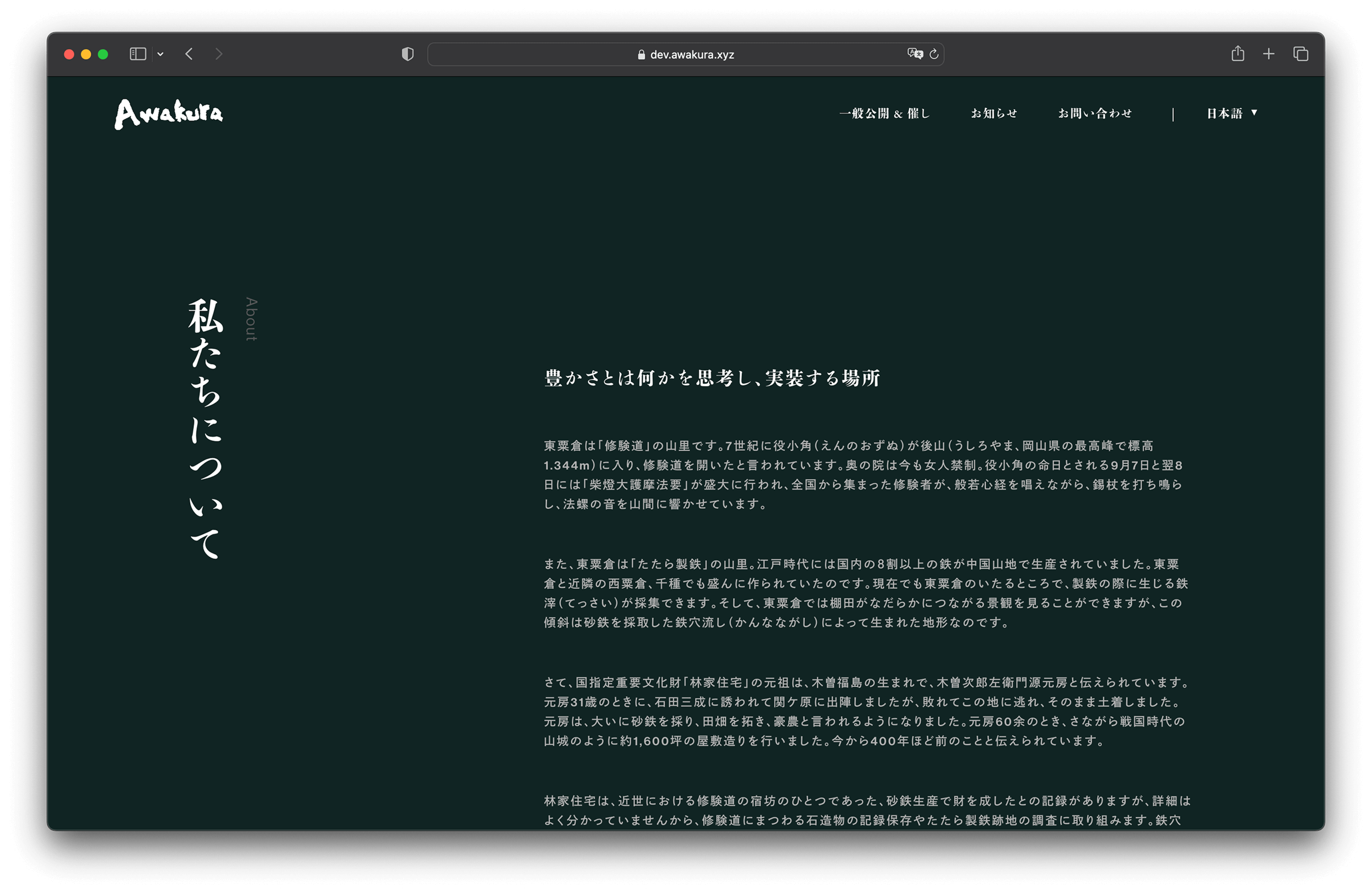Click the paragraph starting さて、国指定重要文化財

click(866, 711)
